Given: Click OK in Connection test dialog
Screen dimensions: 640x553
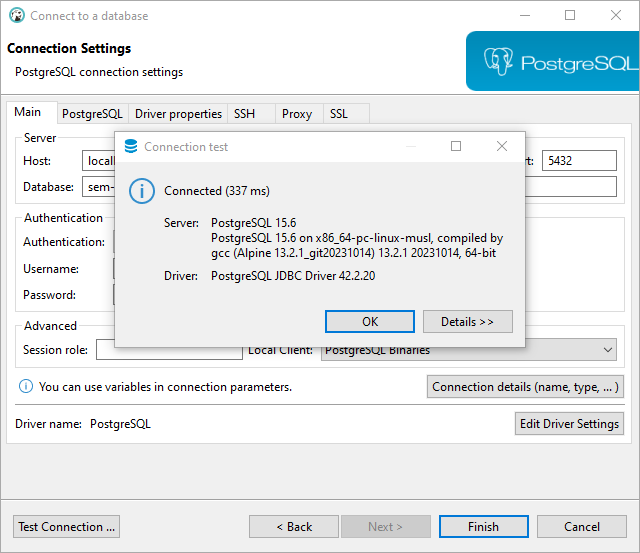Looking at the screenshot, I should tap(370, 321).
